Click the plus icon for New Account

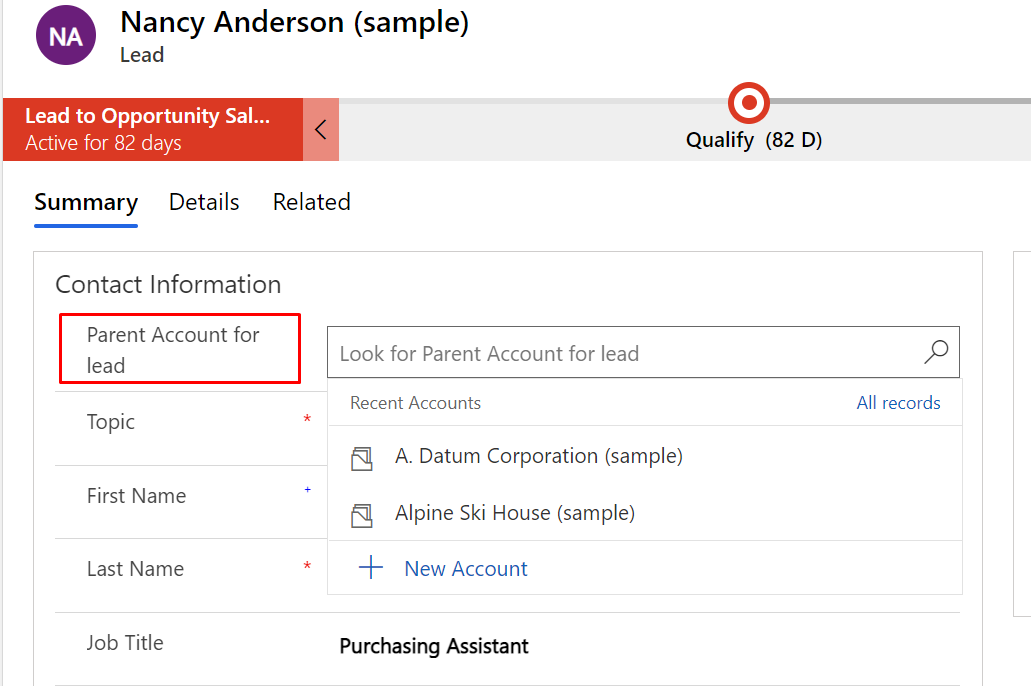click(371, 568)
